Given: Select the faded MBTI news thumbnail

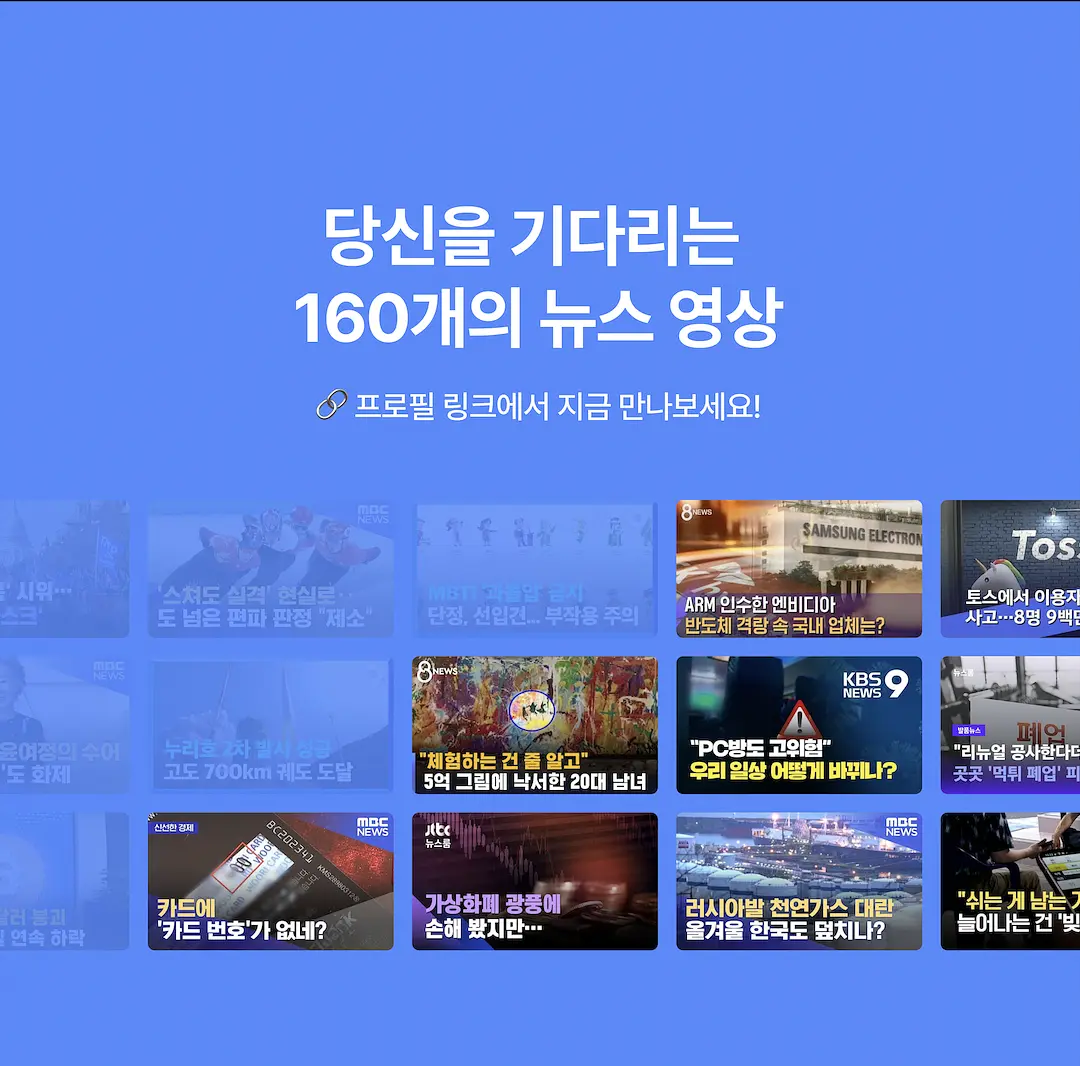Looking at the screenshot, I should click(534, 569).
